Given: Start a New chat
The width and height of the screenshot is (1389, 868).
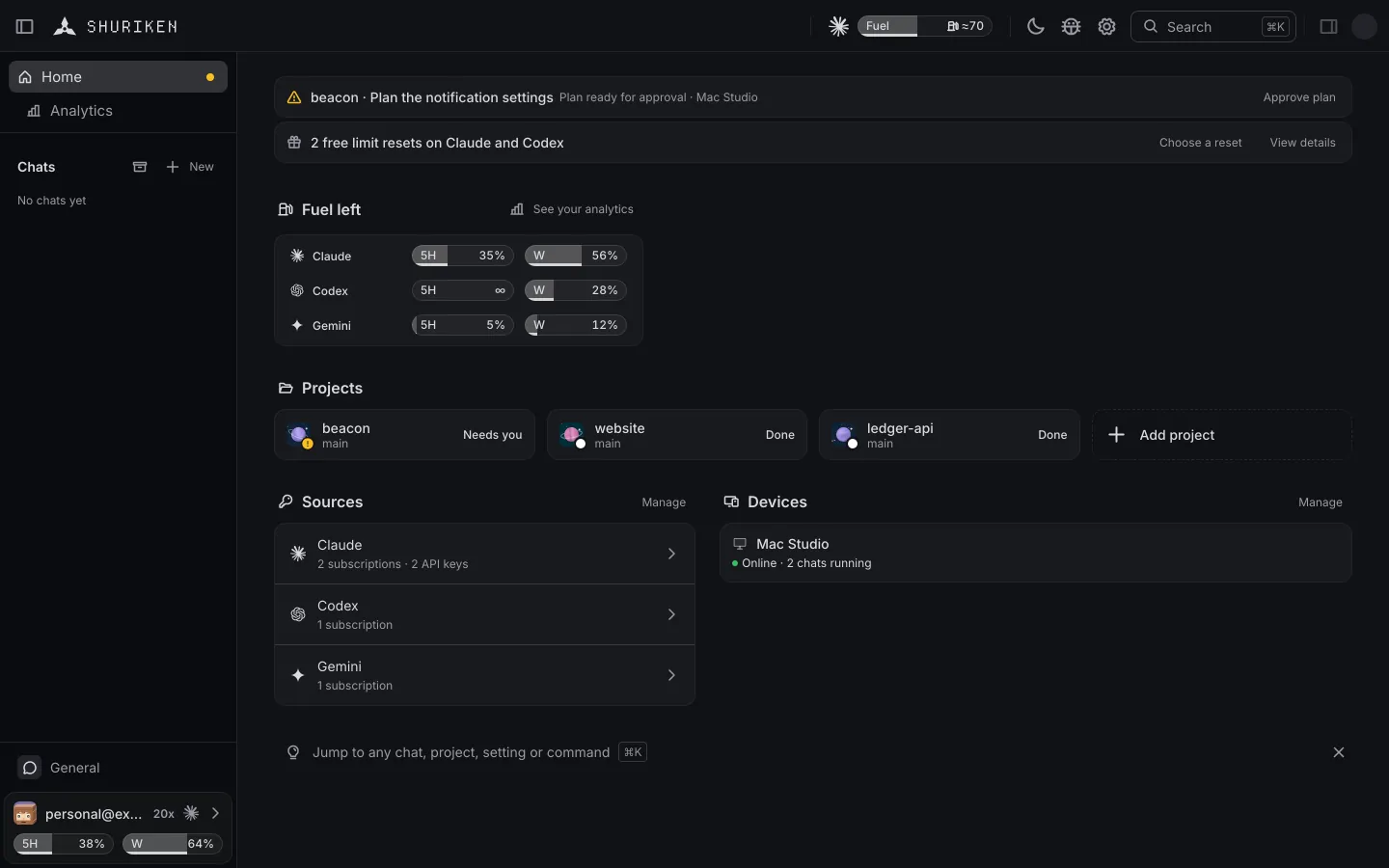Looking at the screenshot, I should (x=190, y=167).
